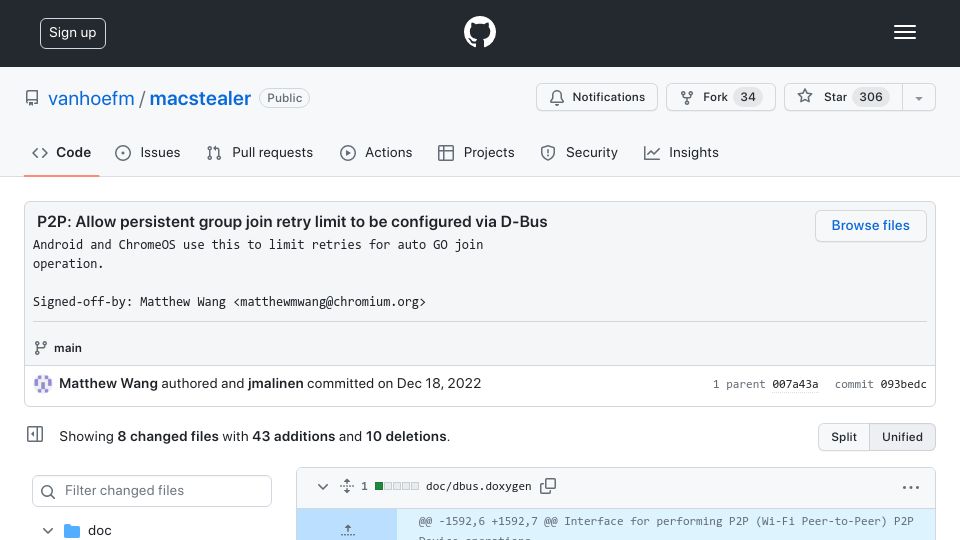
Task: Click commit hash 093bedc text
Action: tap(903, 384)
